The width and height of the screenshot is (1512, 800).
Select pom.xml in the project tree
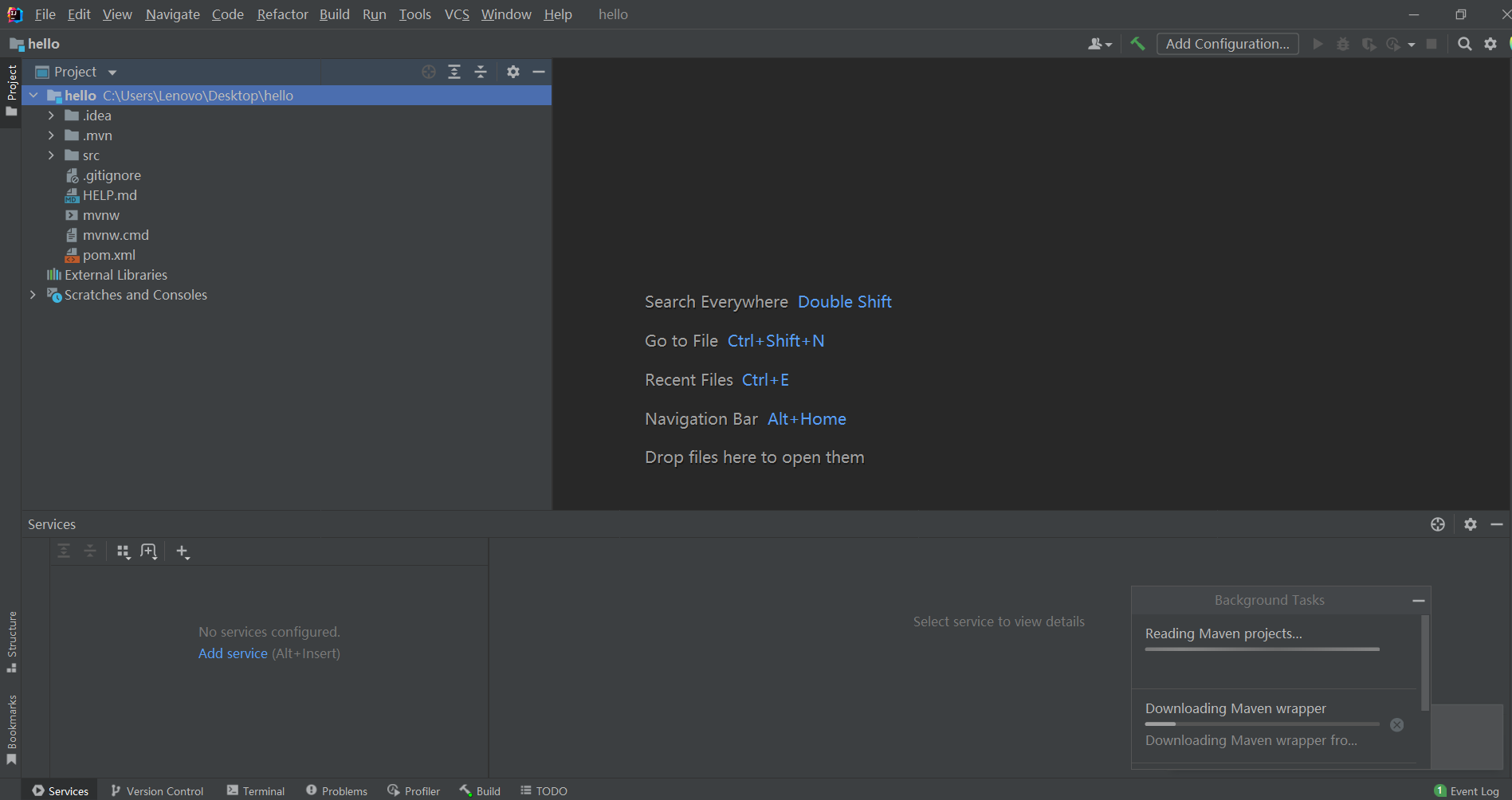point(109,255)
